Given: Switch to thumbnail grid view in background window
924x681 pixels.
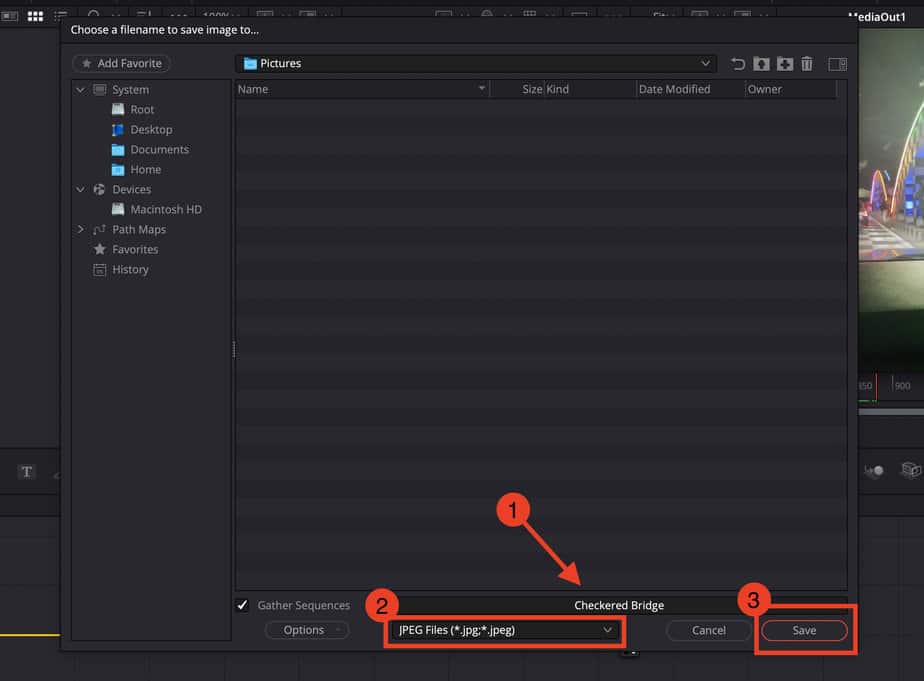Looking at the screenshot, I should click(x=35, y=16).
